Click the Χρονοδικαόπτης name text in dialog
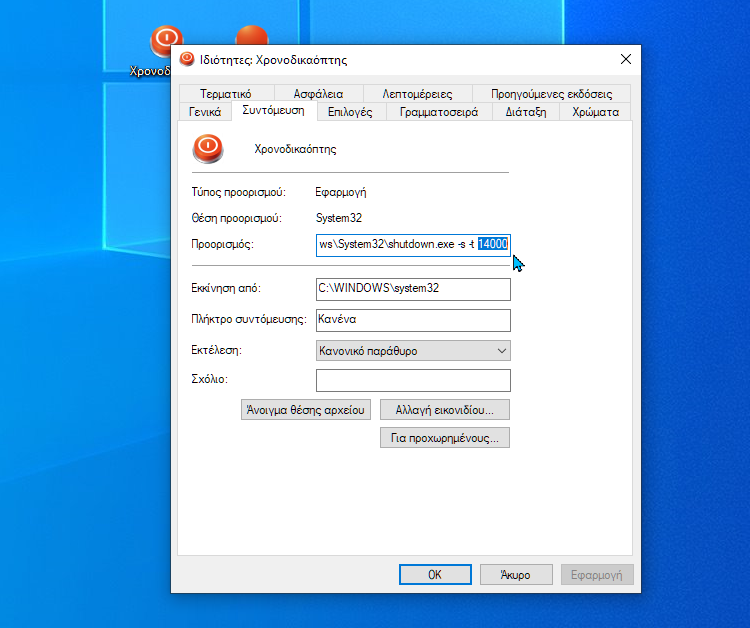Image resolution: width=750 pixels, height=628 pixels. coord(295,149)
